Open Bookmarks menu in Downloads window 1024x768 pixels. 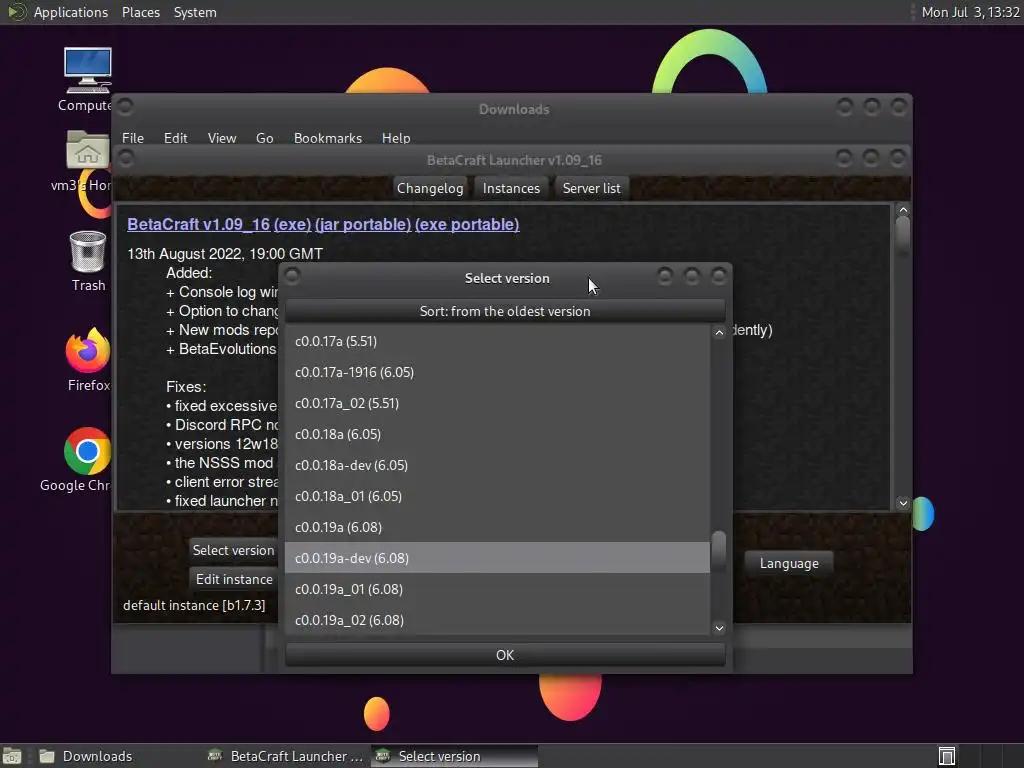(328, 138)
